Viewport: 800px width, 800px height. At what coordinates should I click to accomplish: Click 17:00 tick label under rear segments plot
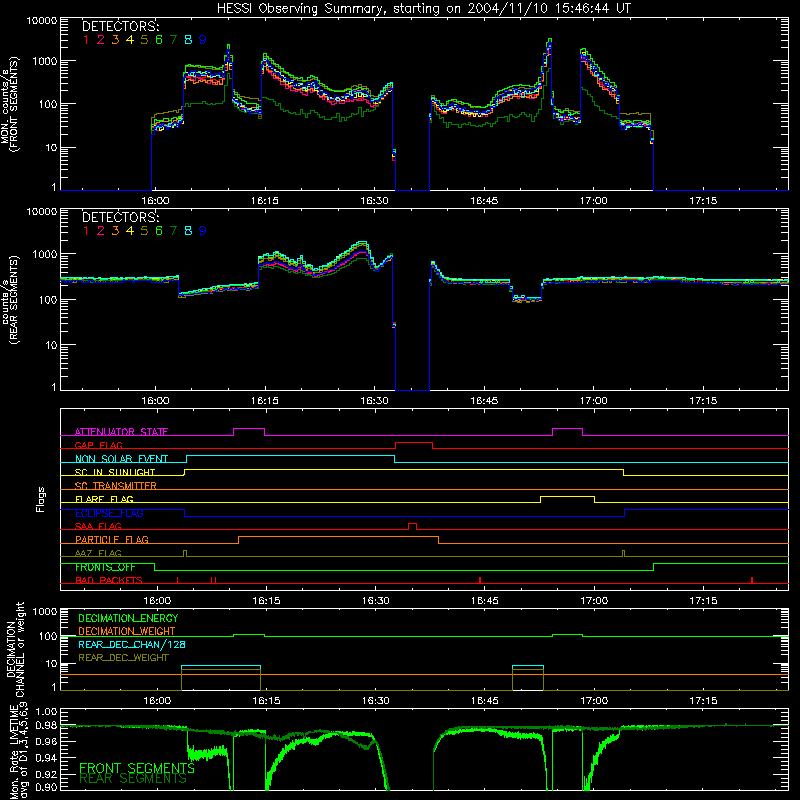click(x=593, y=401)
